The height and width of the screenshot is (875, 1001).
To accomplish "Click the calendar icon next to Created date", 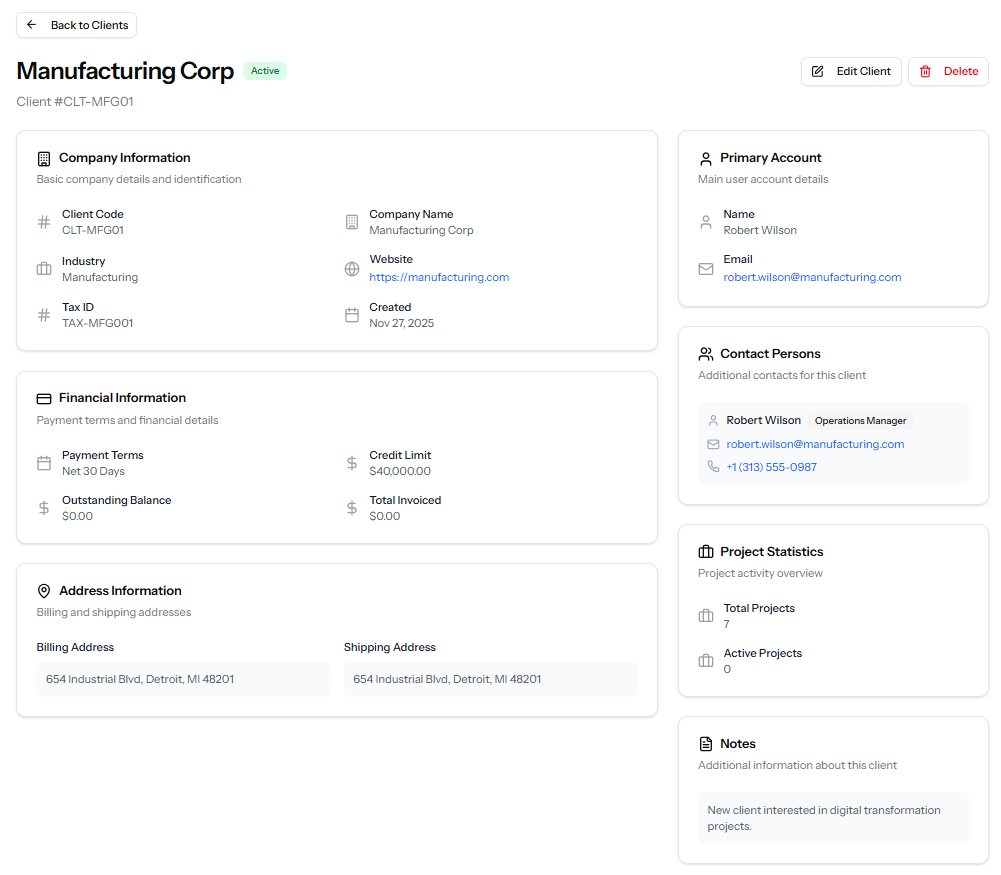I will tap(351, 314).
